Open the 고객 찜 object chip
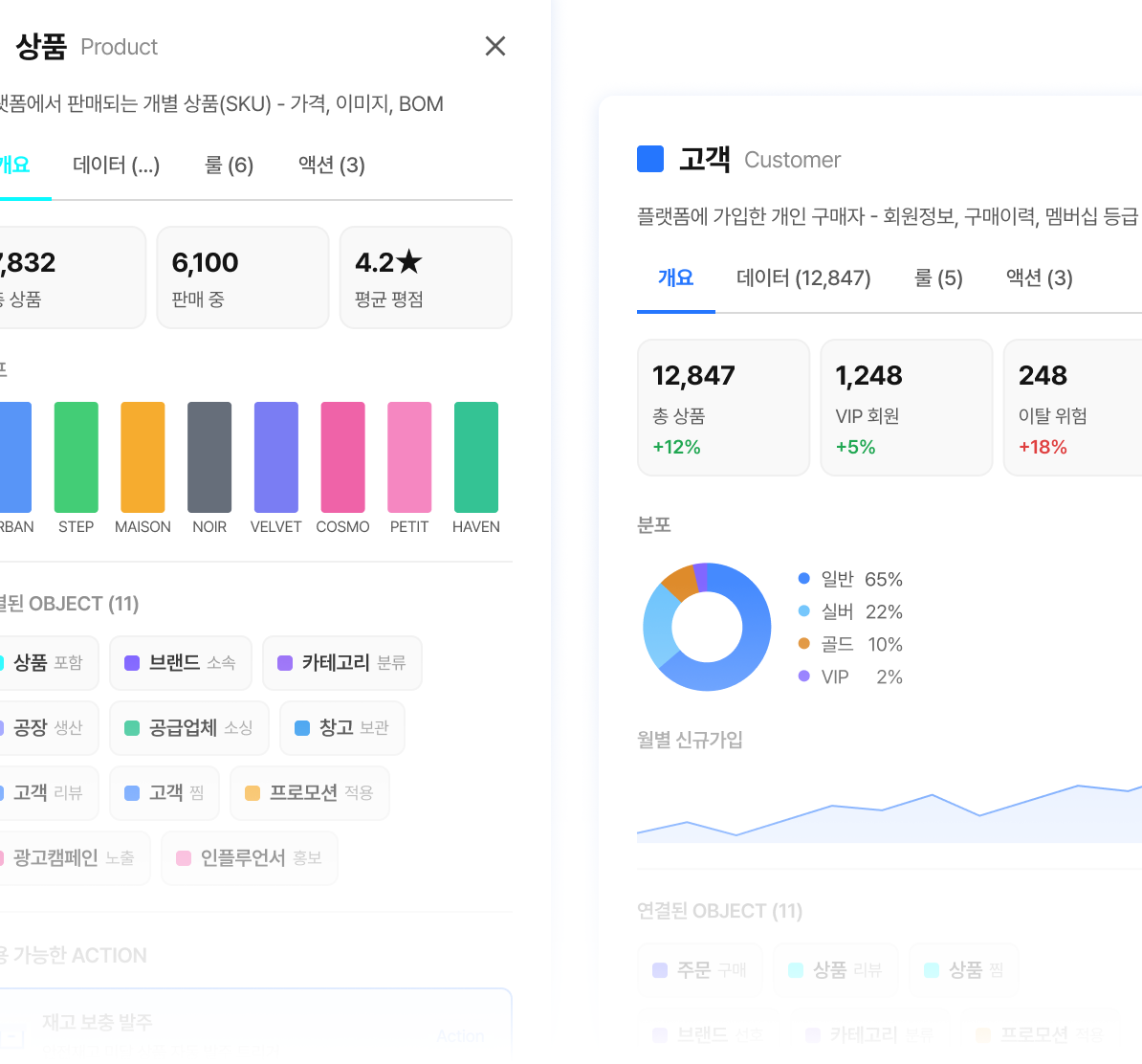 [x=165, y=793]
